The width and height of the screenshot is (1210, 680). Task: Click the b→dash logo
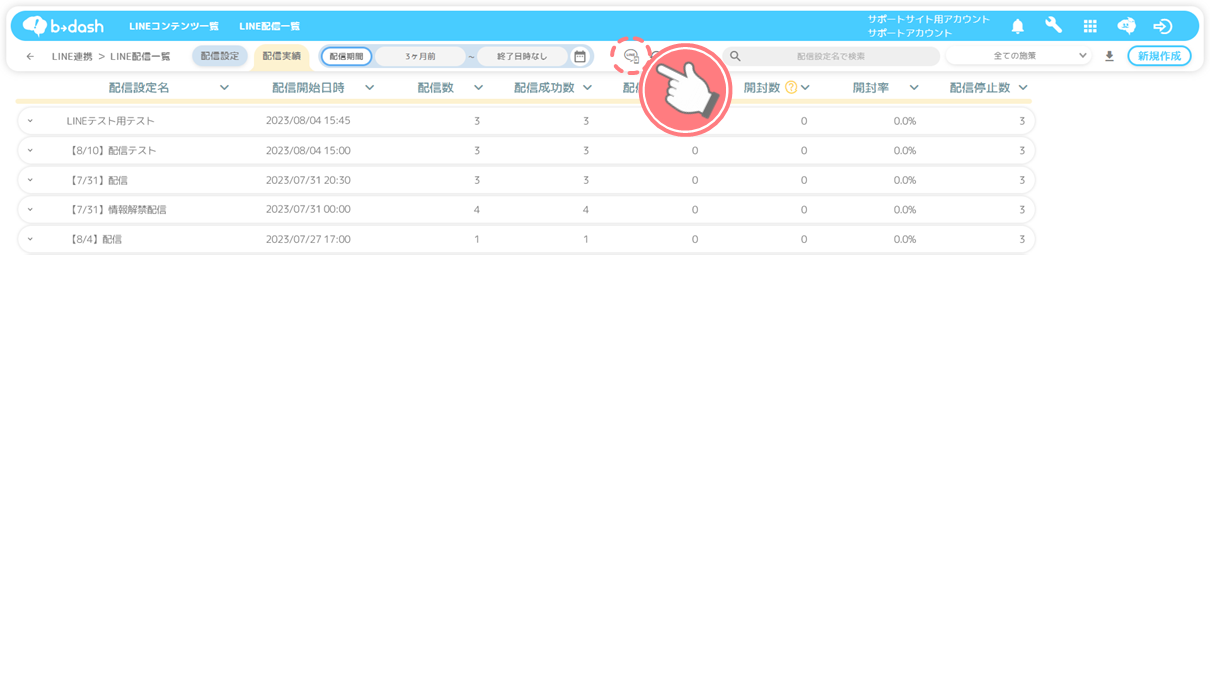coord(63,26)
